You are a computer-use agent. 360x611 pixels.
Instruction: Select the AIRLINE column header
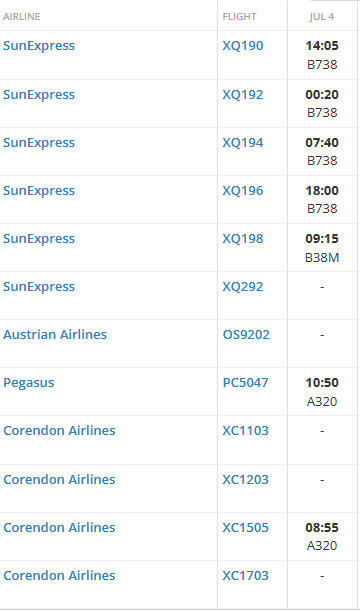[21, 17]
